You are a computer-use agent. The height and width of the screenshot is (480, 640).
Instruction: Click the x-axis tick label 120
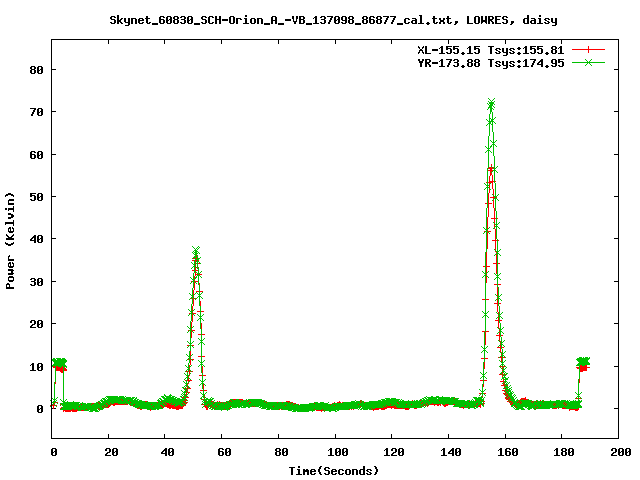(394, 452)
